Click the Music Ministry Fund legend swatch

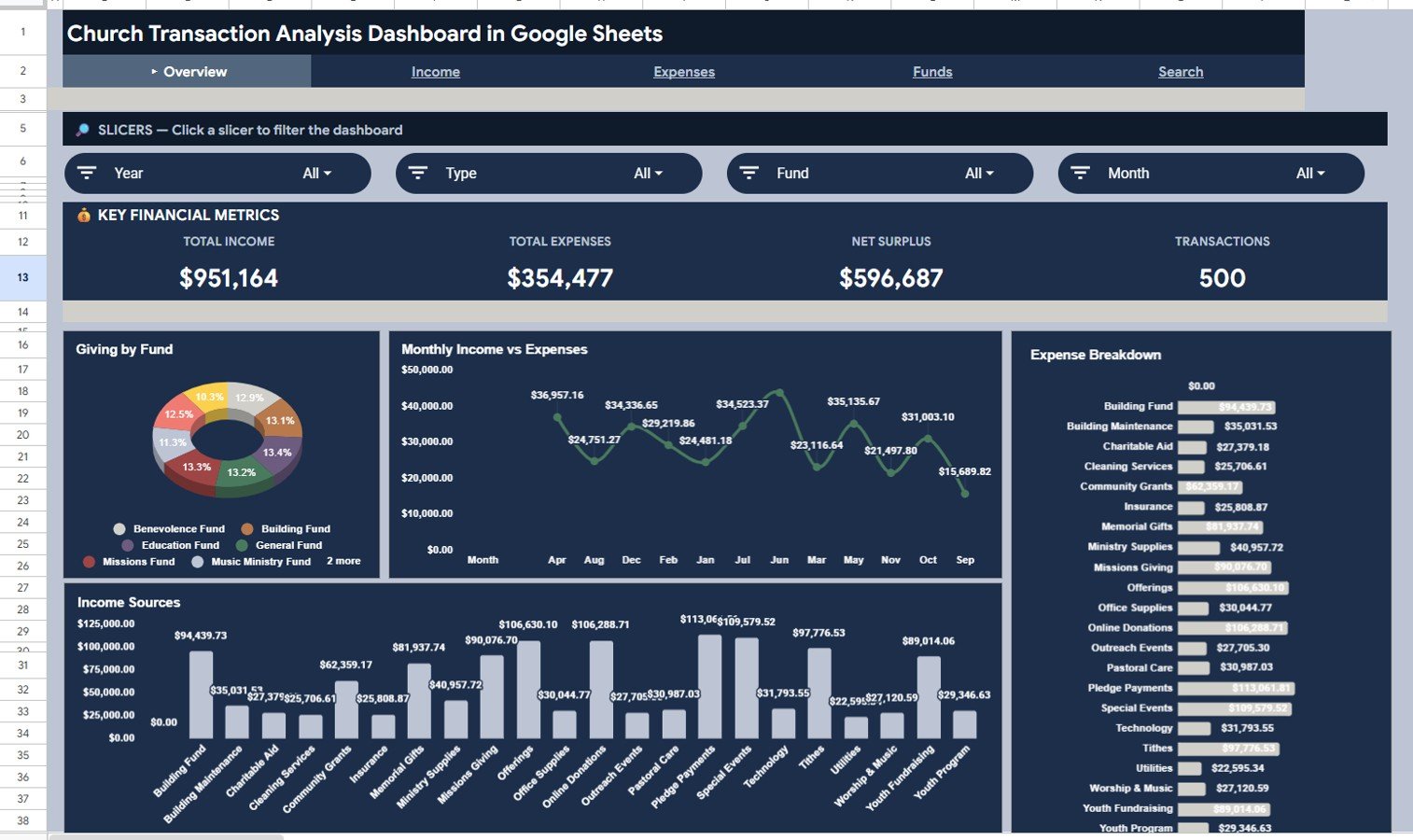click(197, 562)
